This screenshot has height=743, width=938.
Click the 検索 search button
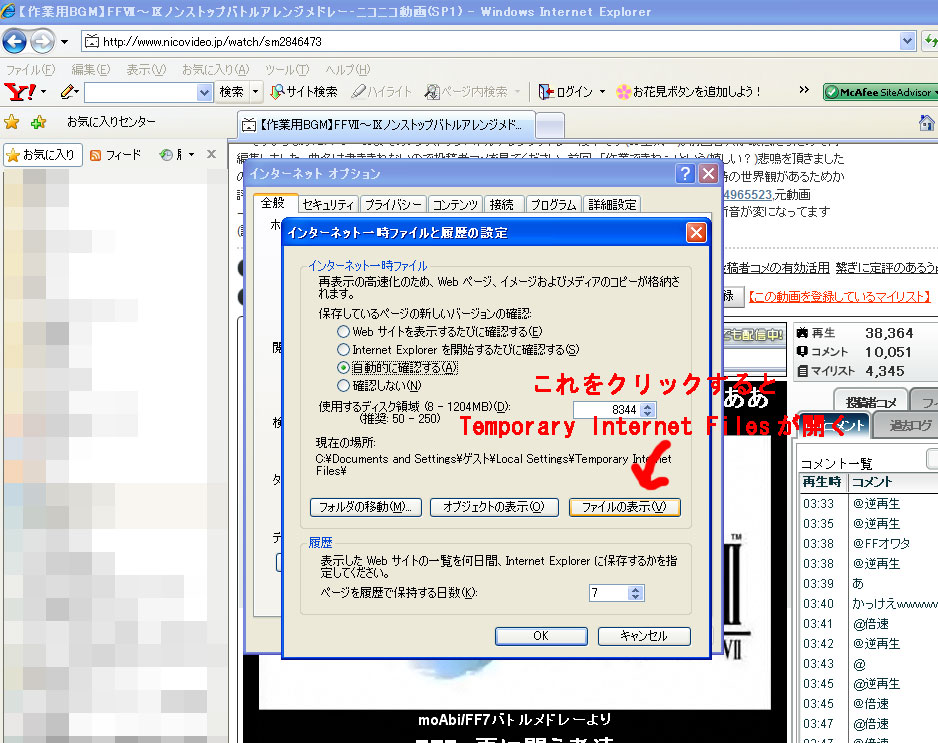[232, 92]
